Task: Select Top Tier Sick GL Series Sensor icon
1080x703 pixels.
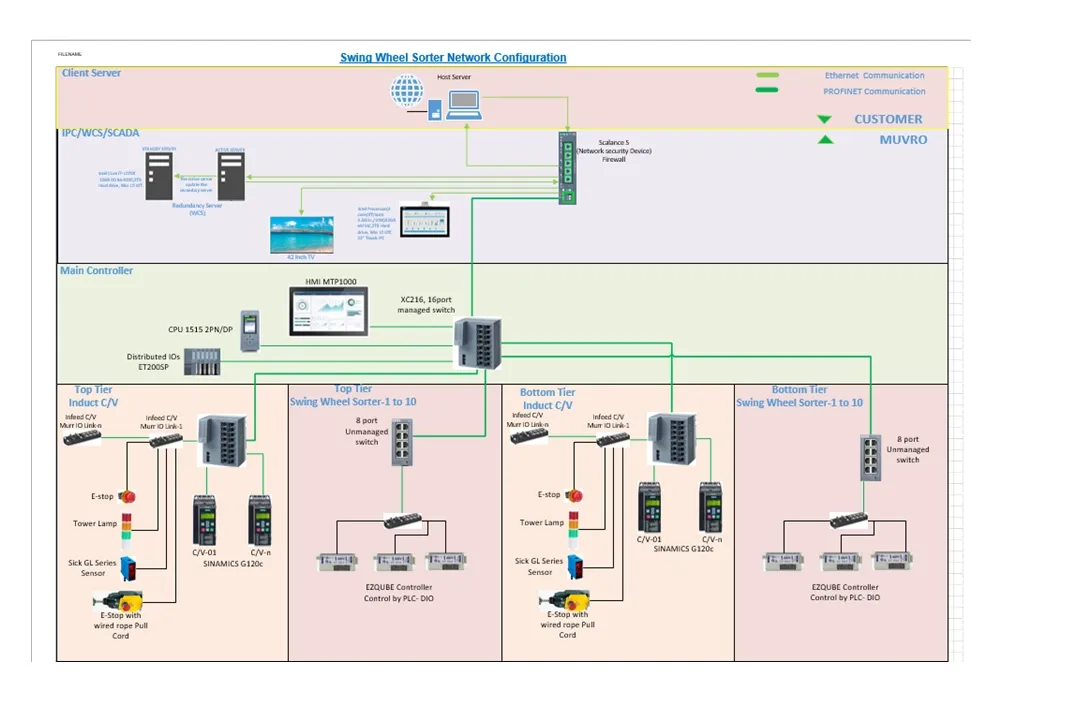Action: (x=129, y=569)
